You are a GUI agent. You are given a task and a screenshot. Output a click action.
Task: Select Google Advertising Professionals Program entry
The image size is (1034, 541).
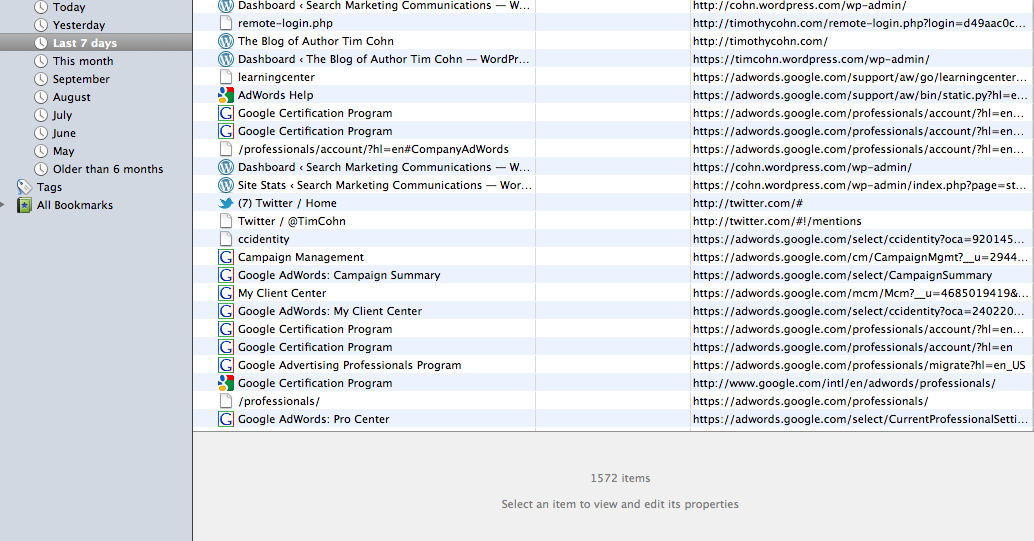point(349,365)
